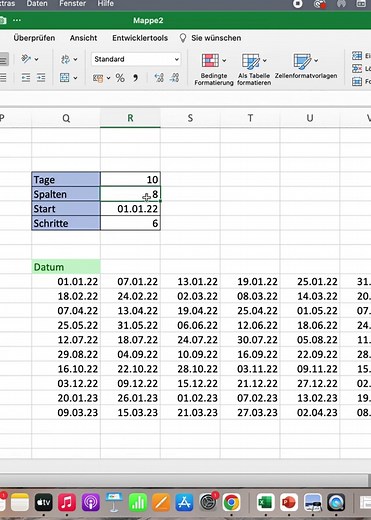Select the date cell 29.08.22
371x520 pixels.
(66, 354)
